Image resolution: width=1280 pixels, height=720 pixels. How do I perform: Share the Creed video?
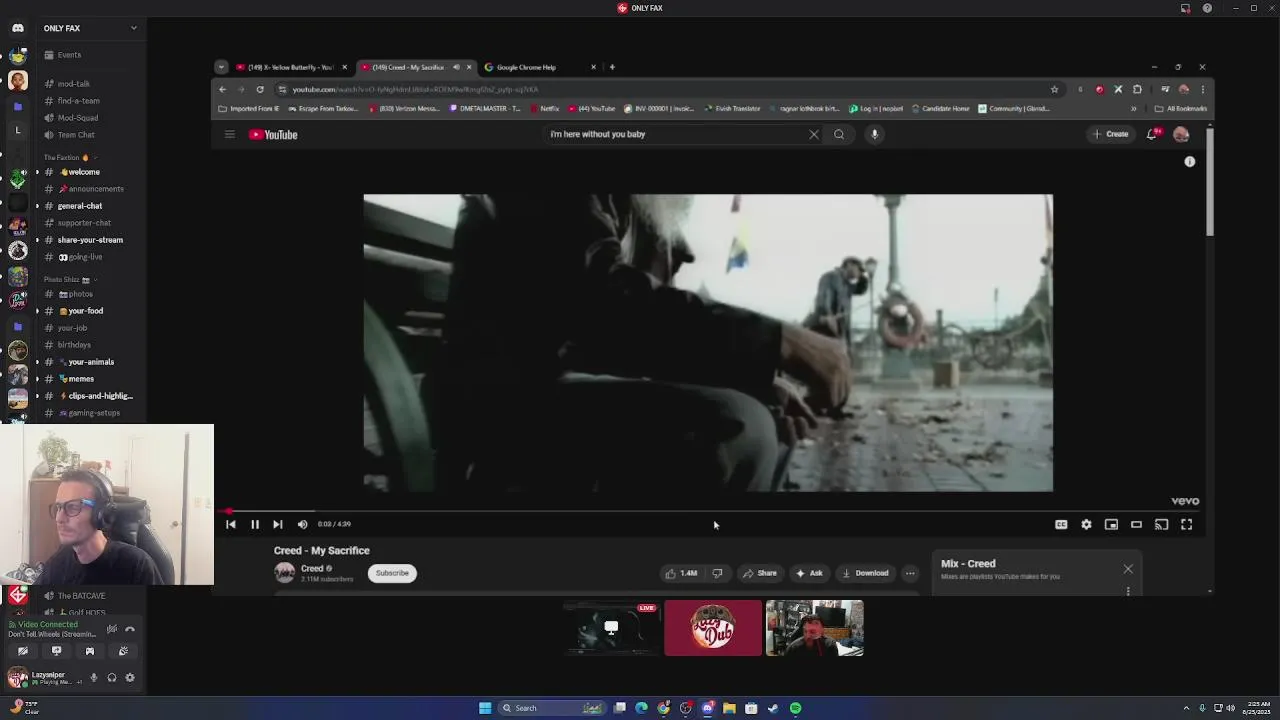[759, 573]
